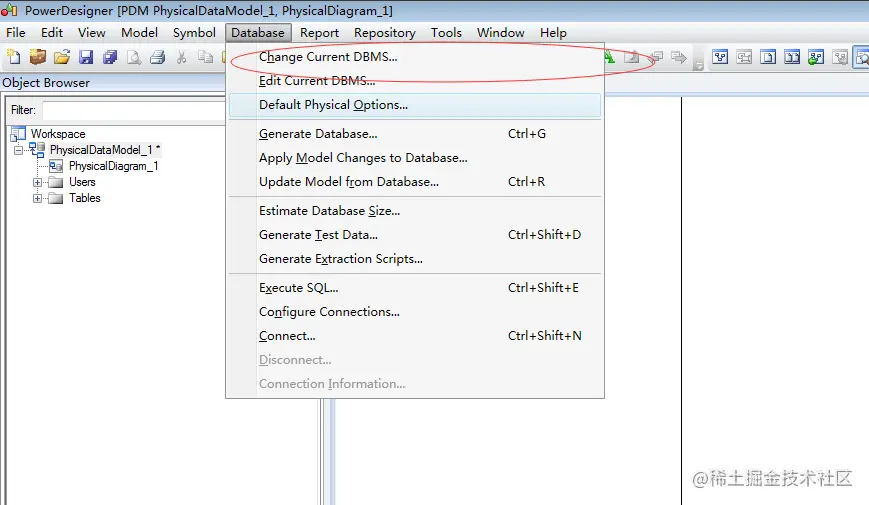Image resolution: width=869 pixels, height=505 pixels.
Task: Click the single-page window toolbar icon
Action: pos(768,57)
